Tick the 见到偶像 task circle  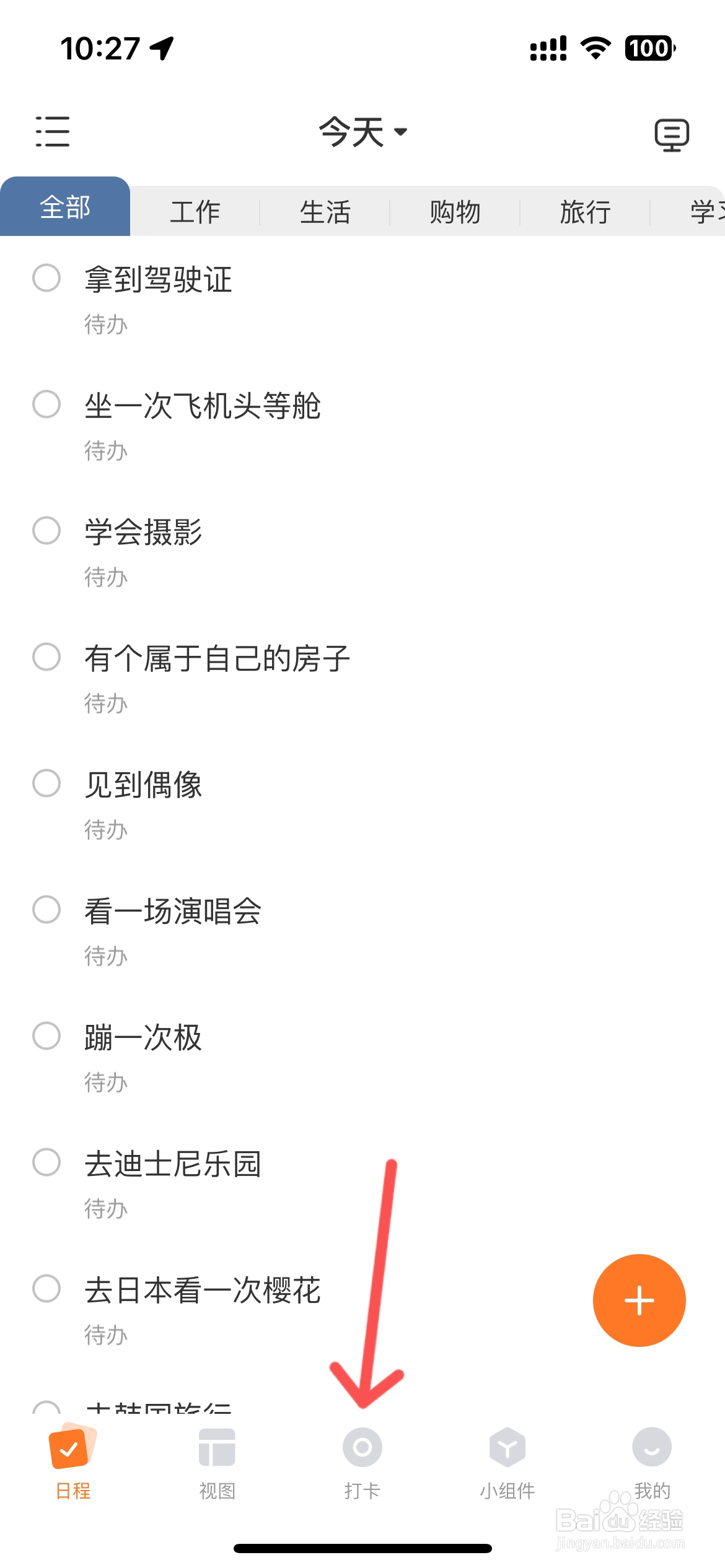pyautogui.click(x=46, y=783)
